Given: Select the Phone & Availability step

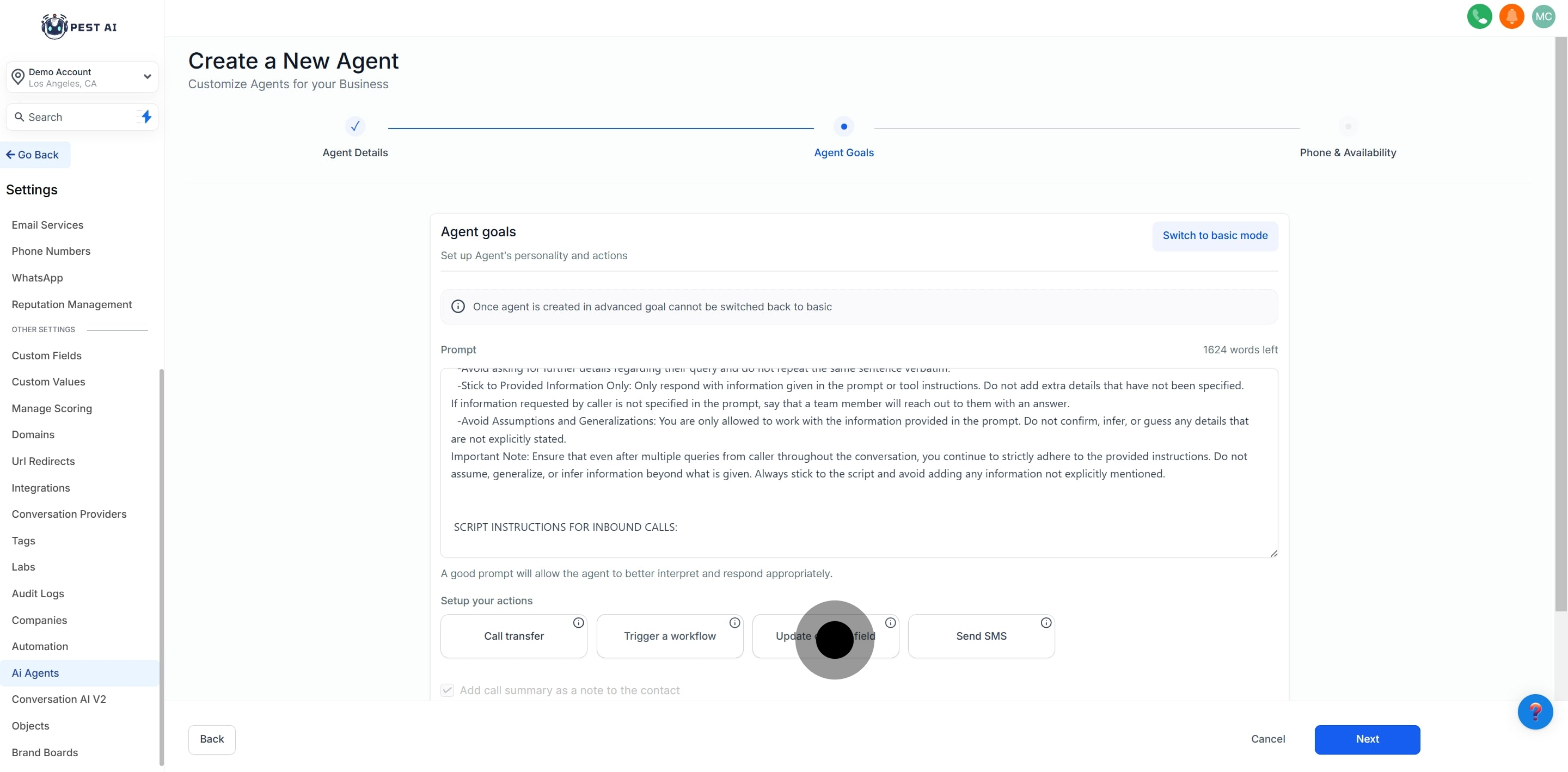Looking at the screenshot, I should (1347, 127).
